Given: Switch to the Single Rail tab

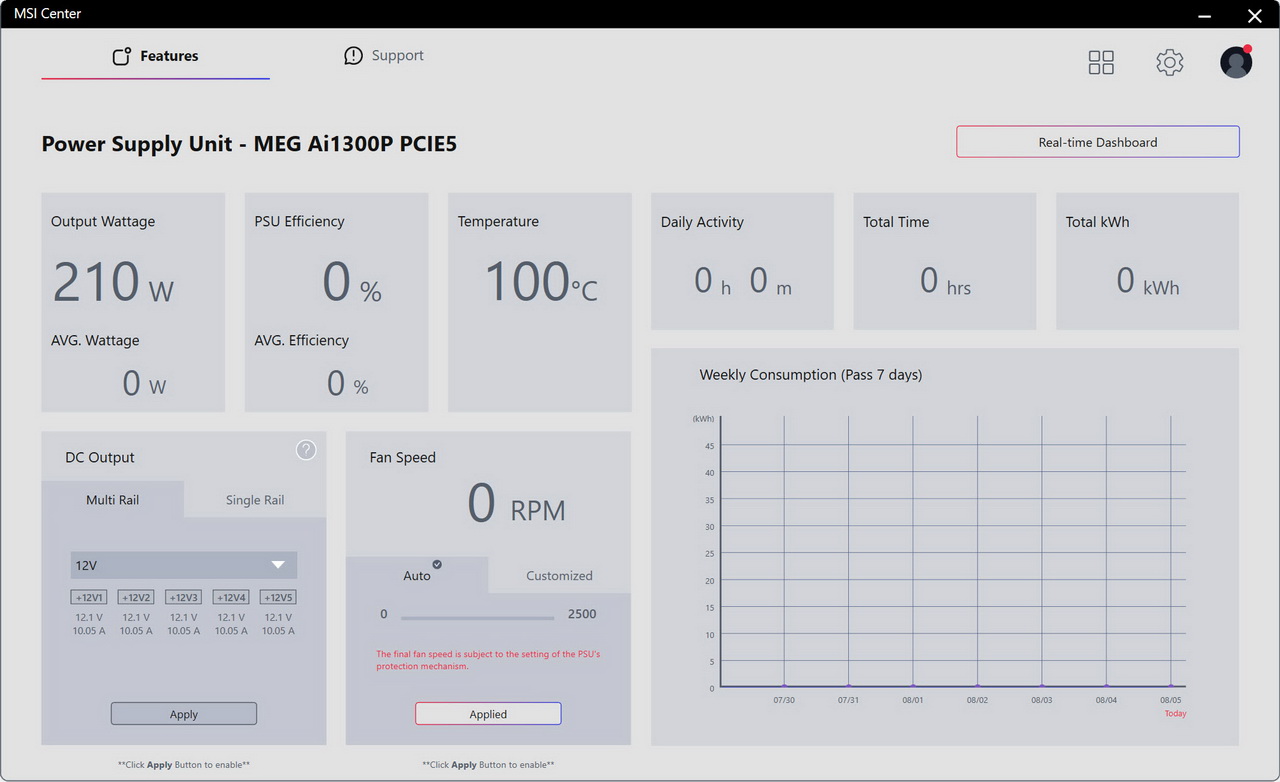Looking at the screenshot, I should coord(255,500).
